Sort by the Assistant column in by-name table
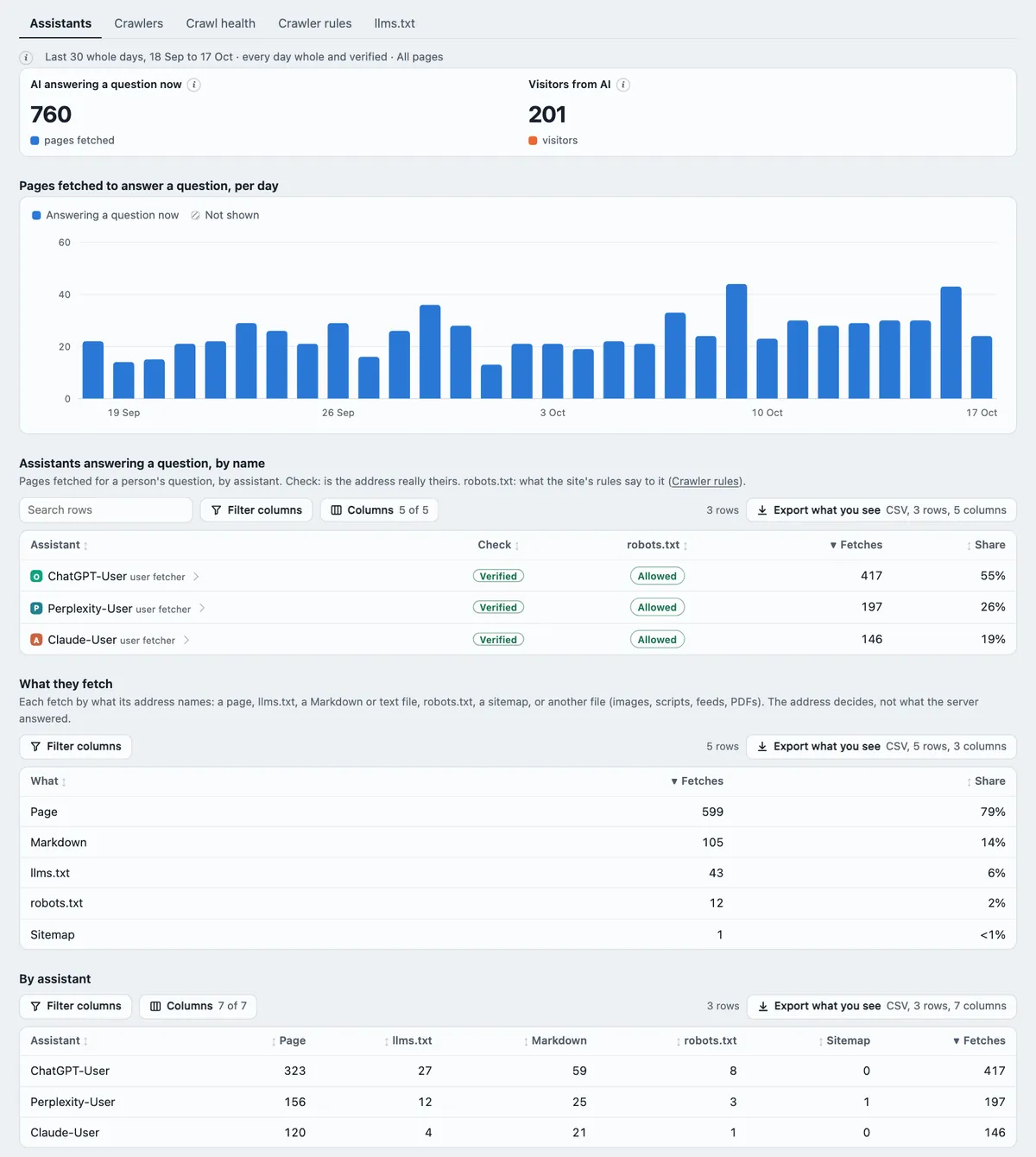 click(x=59, y=545)
